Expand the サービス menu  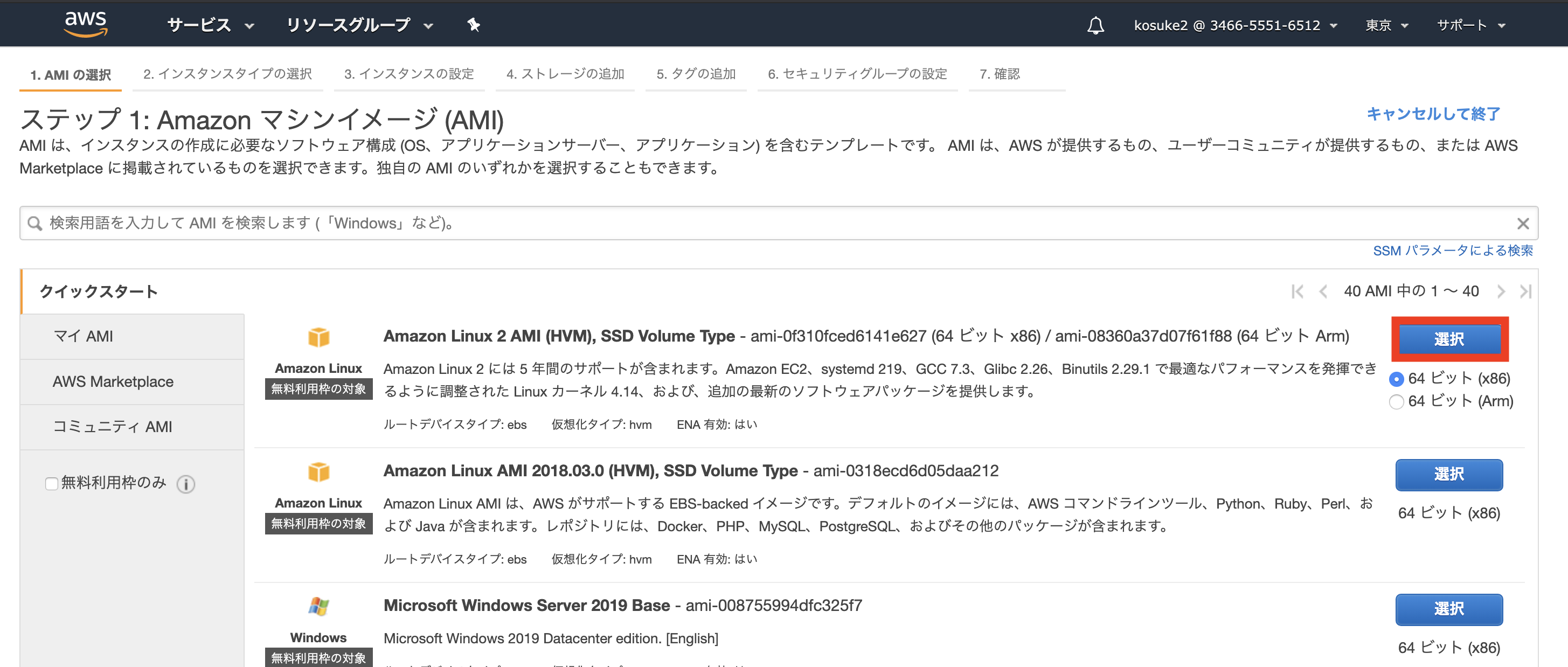point(211,25)
